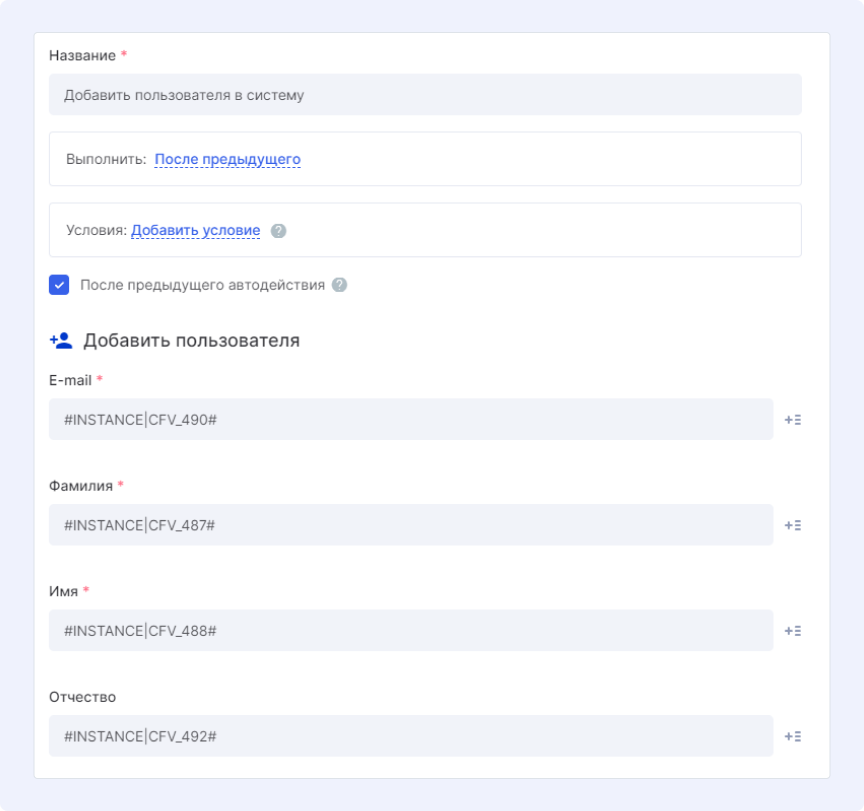Viewport: 864px width, 811px height.
Task: Click the Название field label
Action: 82,56
